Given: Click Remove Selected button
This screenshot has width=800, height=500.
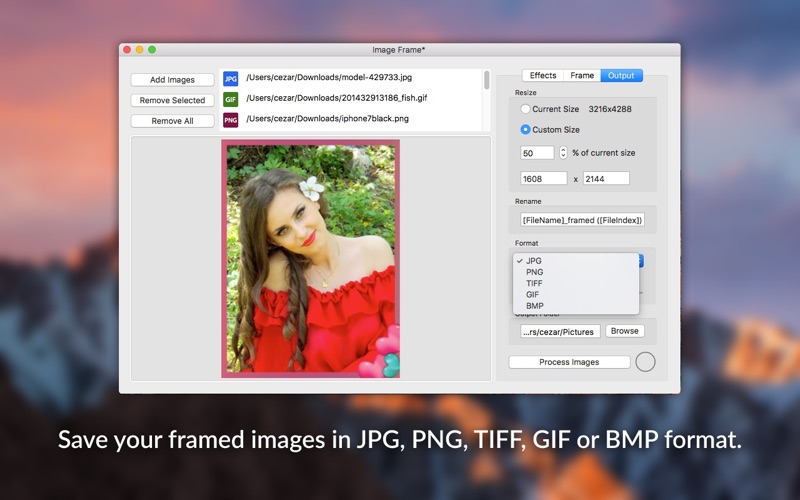Looking at the screenshot, I should [172, 100].
